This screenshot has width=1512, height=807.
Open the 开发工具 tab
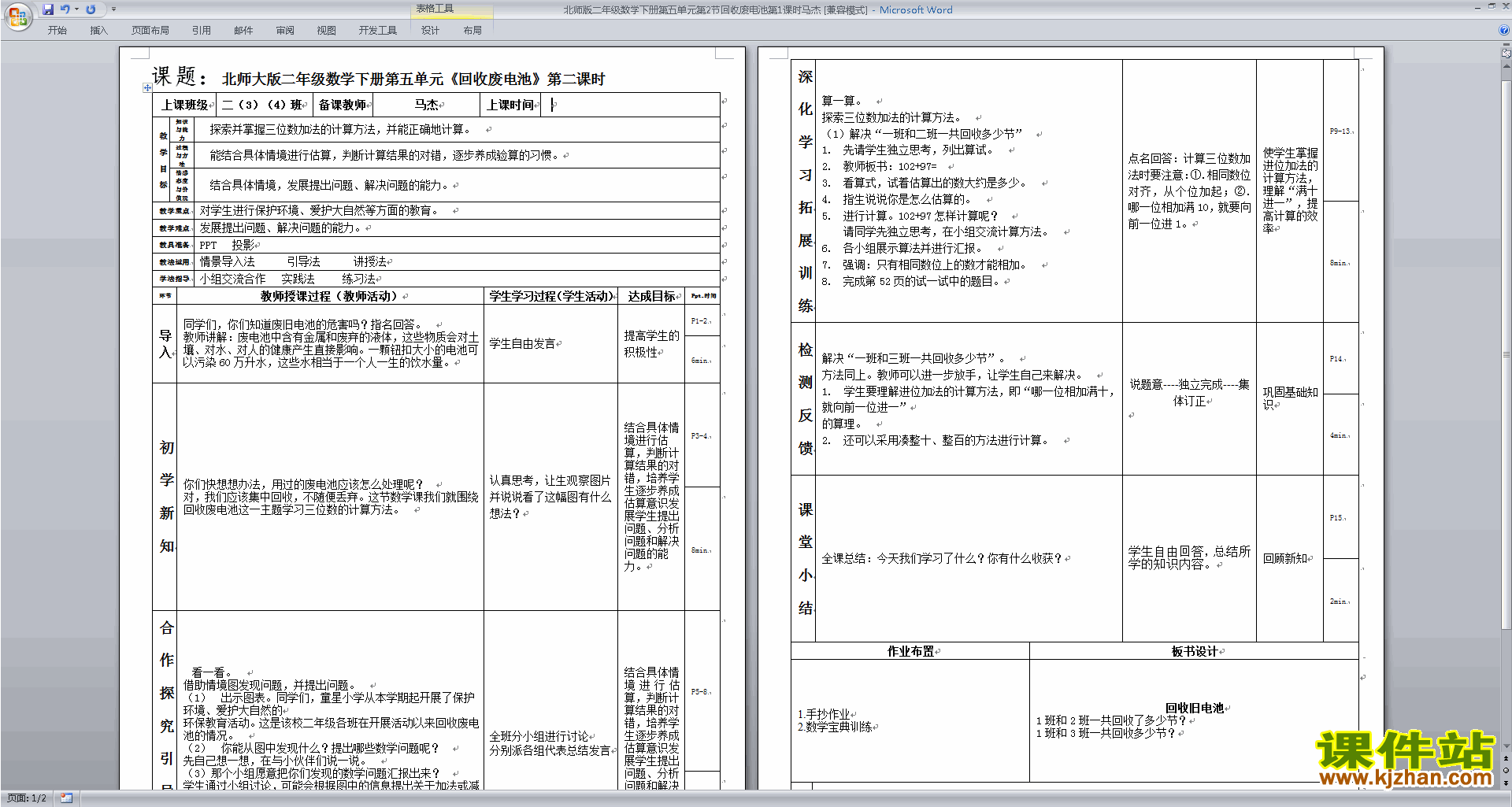[378, 31]
